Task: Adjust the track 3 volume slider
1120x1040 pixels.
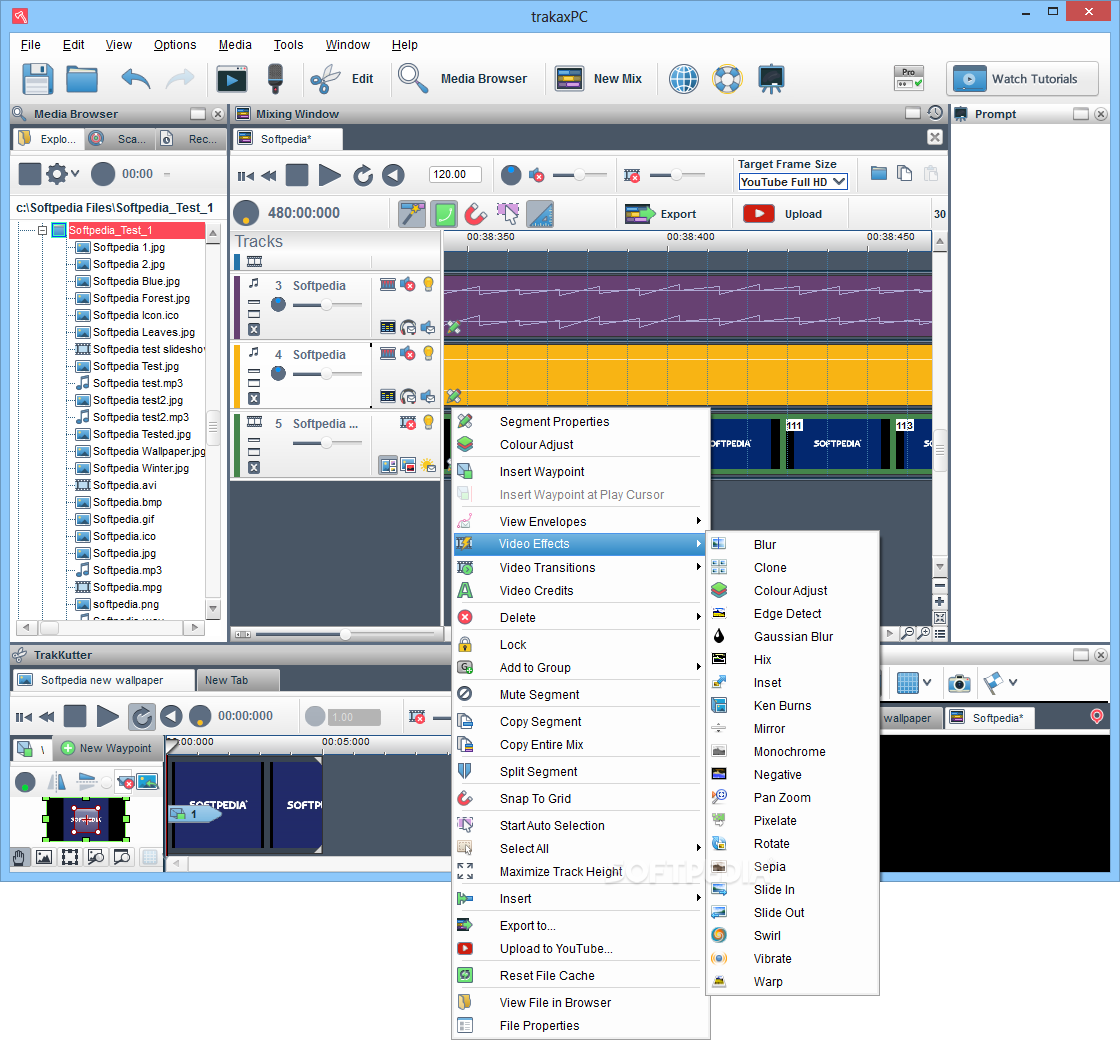Action: [326, 305]
